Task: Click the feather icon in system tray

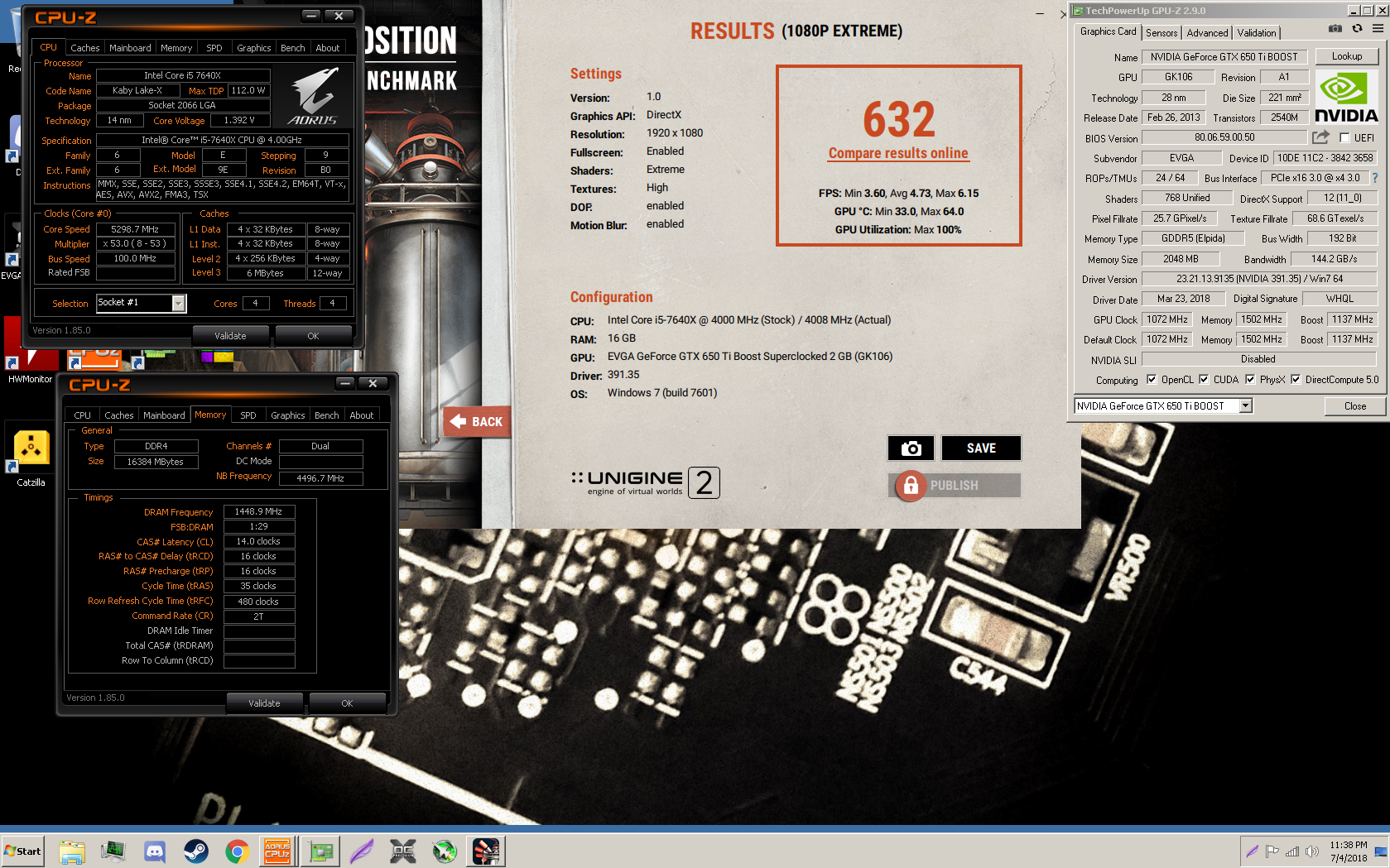Action: click(1252, 851)
